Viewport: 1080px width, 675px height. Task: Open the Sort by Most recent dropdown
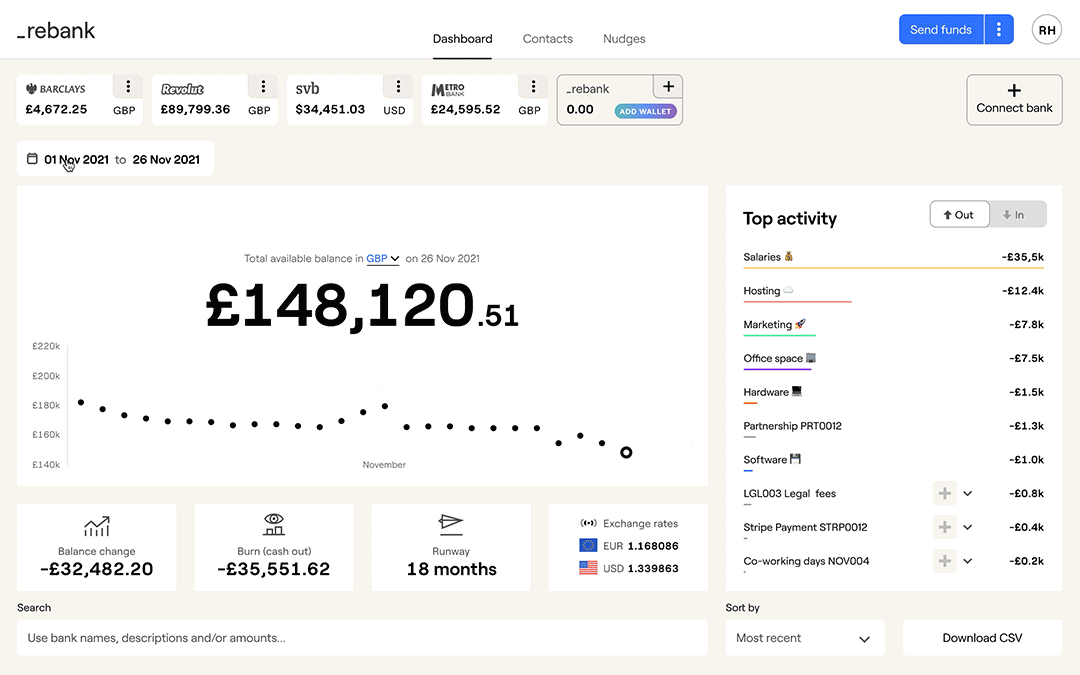[x=805, y=638]
